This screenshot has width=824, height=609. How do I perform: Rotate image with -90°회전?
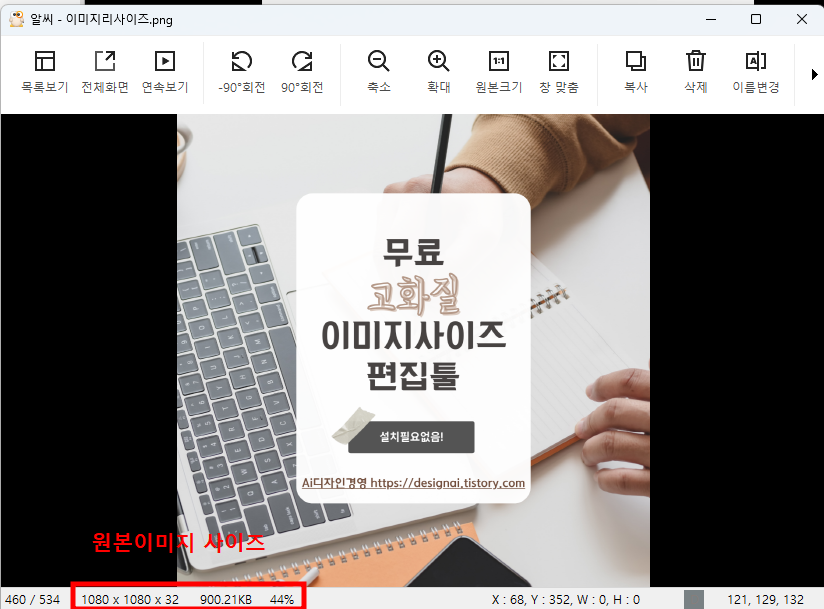pos(242,72)
